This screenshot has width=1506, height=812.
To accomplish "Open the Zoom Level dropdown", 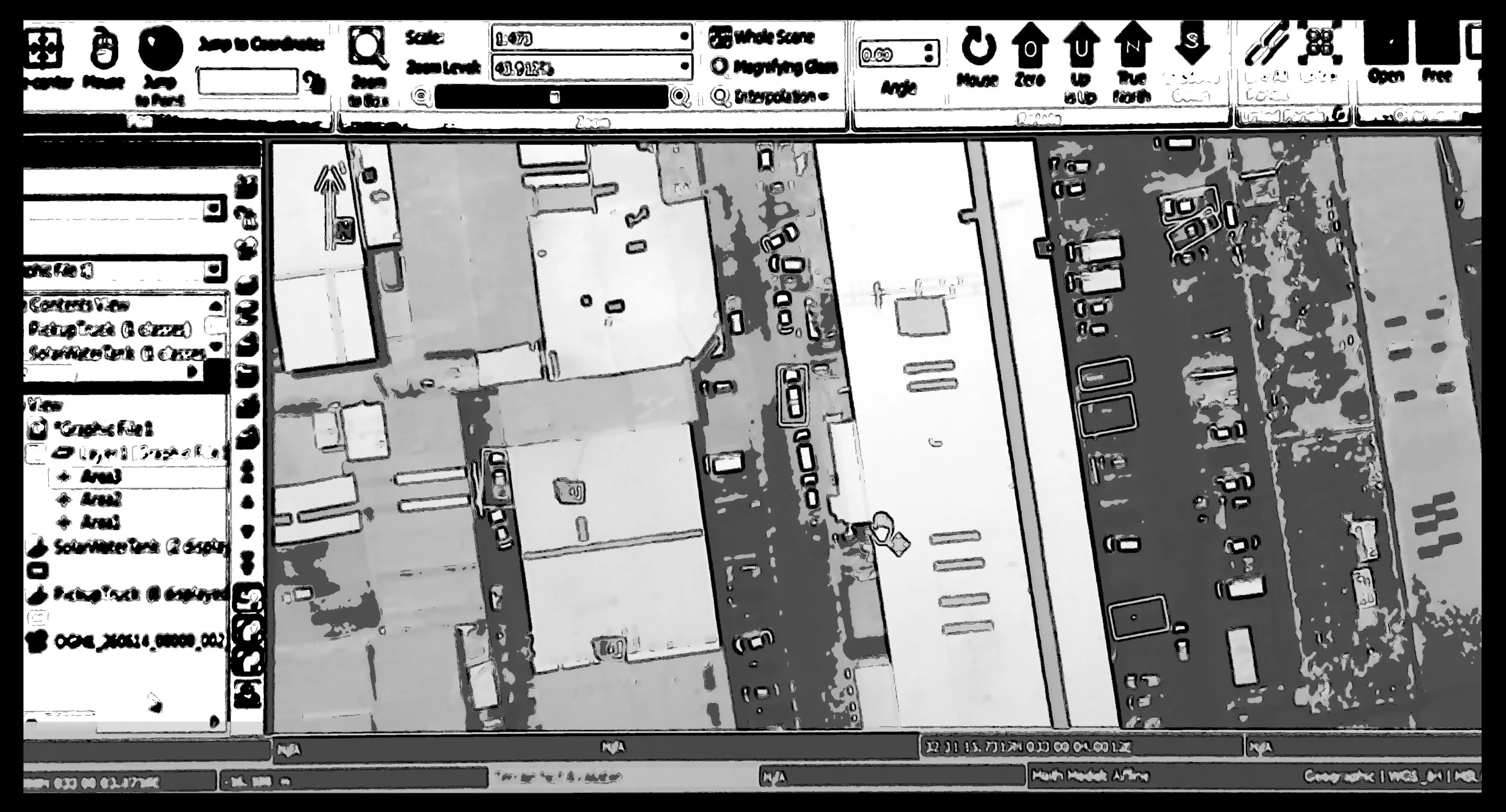I will pyautogui.click(x=684, y=66).
